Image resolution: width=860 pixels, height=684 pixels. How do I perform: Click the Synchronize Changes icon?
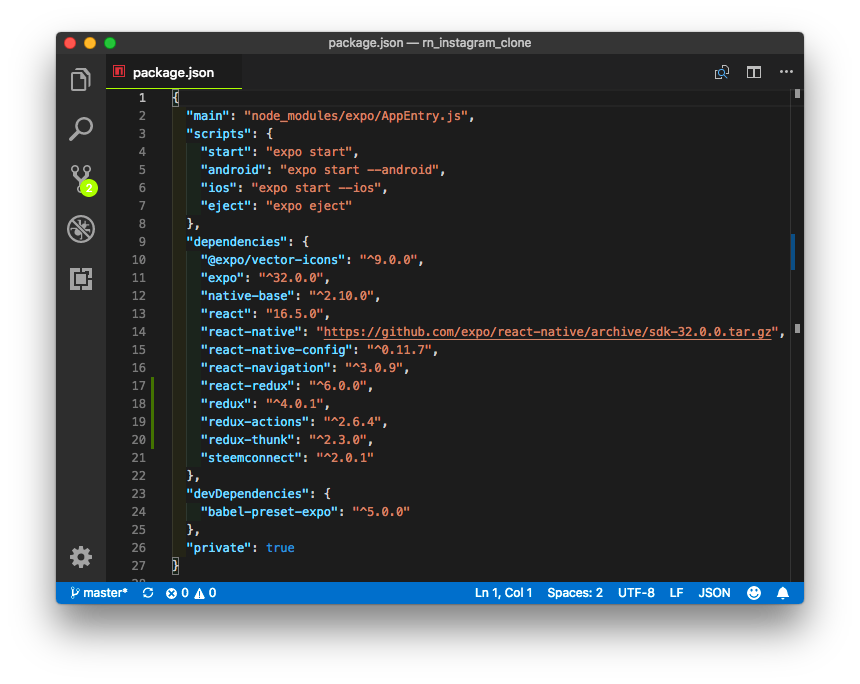coord(148,593)
